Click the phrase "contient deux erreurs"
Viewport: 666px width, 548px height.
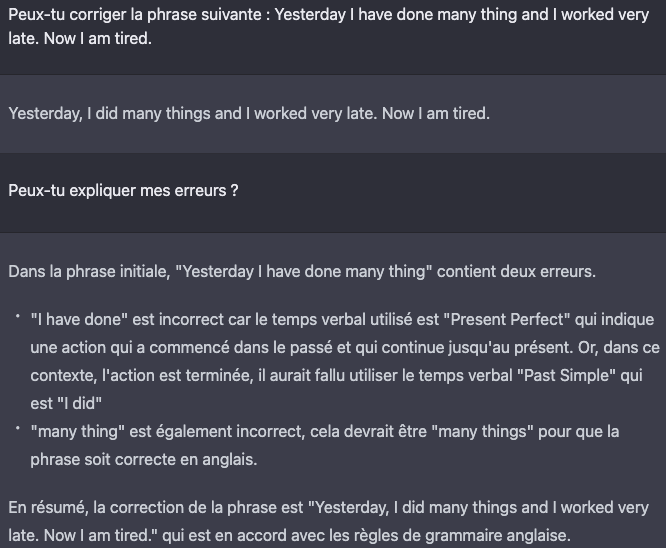516,271
